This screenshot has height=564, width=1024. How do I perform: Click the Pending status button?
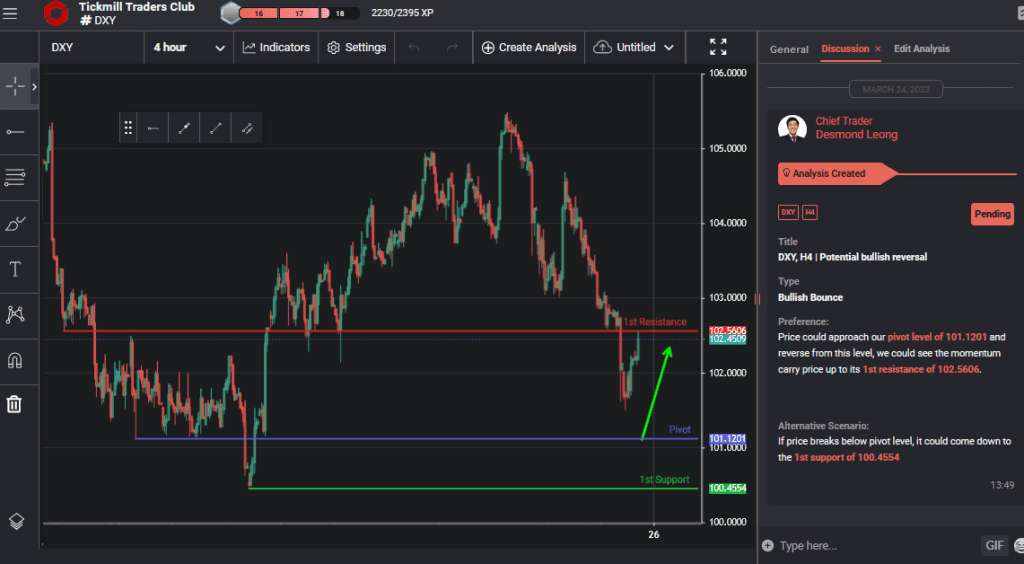[992, 214]
